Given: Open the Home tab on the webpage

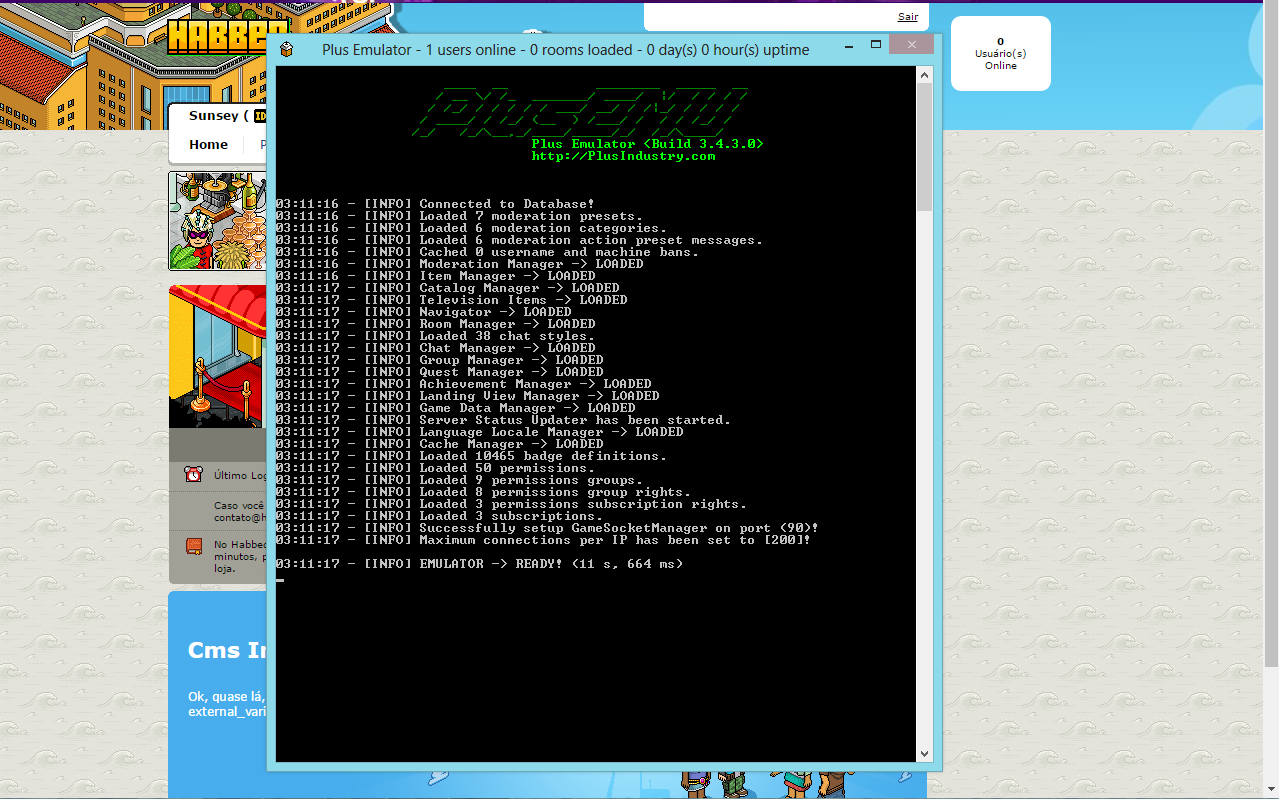Looking at the screenshot, I should click(208, 145).
